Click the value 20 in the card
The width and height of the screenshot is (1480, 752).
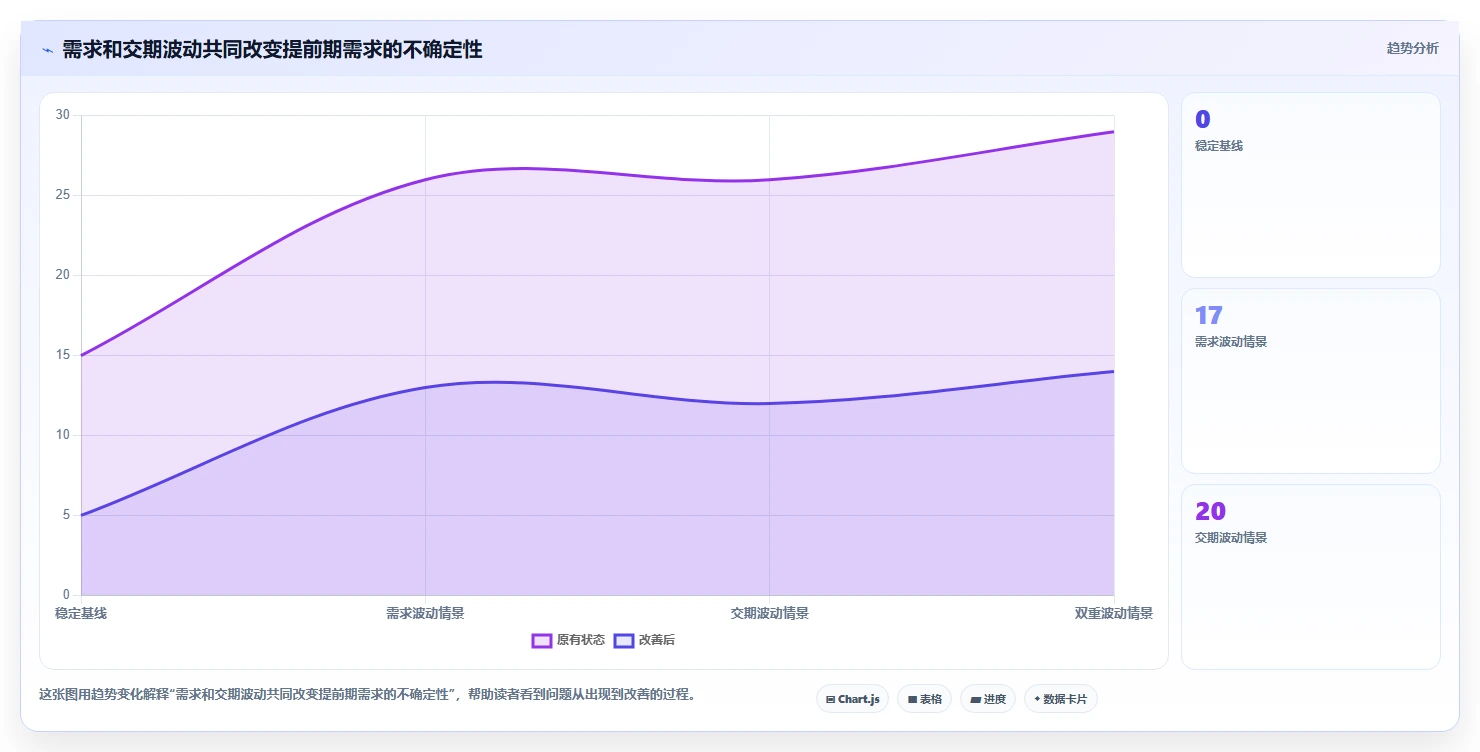(x=1210, y=512)
